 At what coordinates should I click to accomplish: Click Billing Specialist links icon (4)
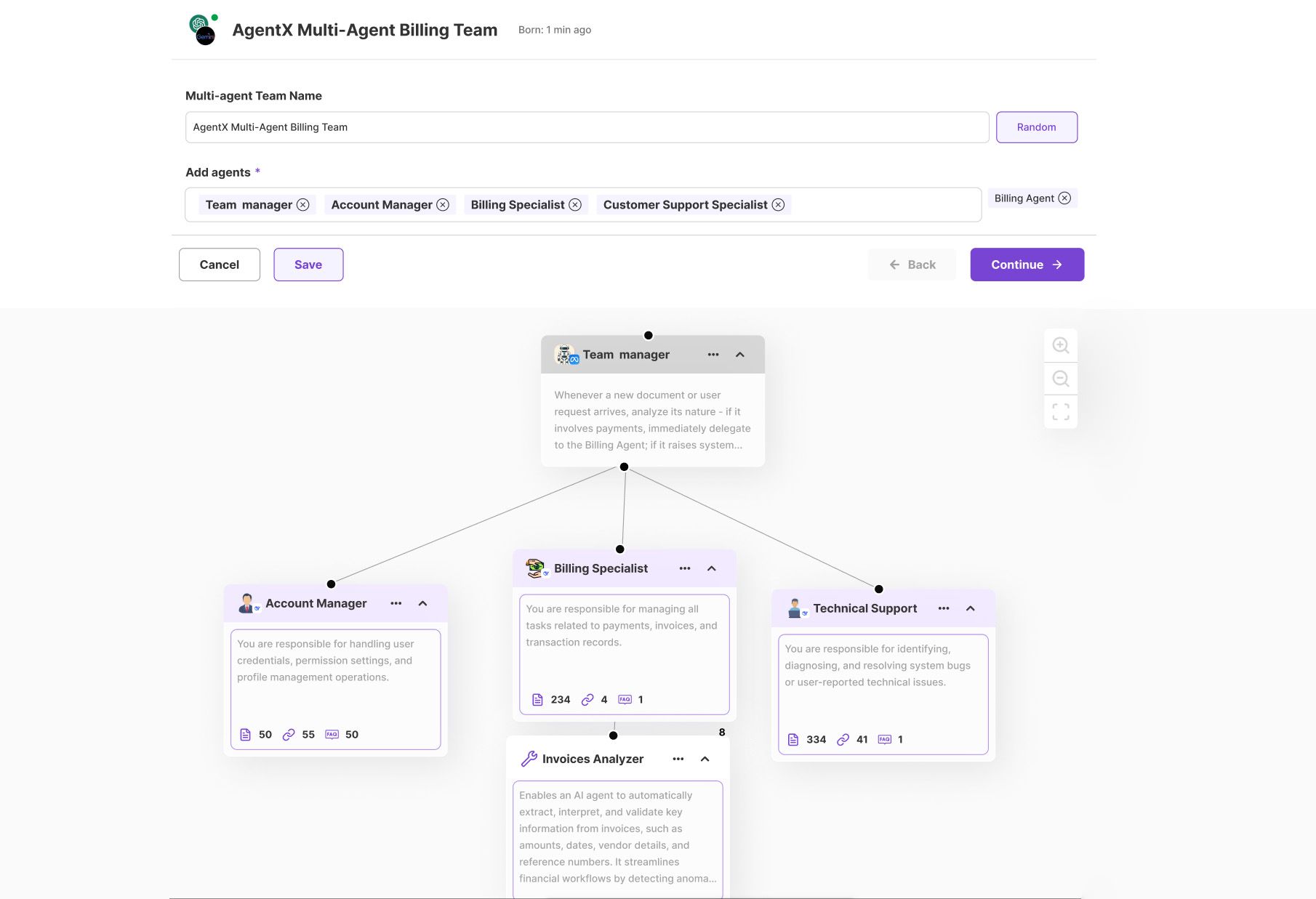pyautogui.click(x=587, y=700)
